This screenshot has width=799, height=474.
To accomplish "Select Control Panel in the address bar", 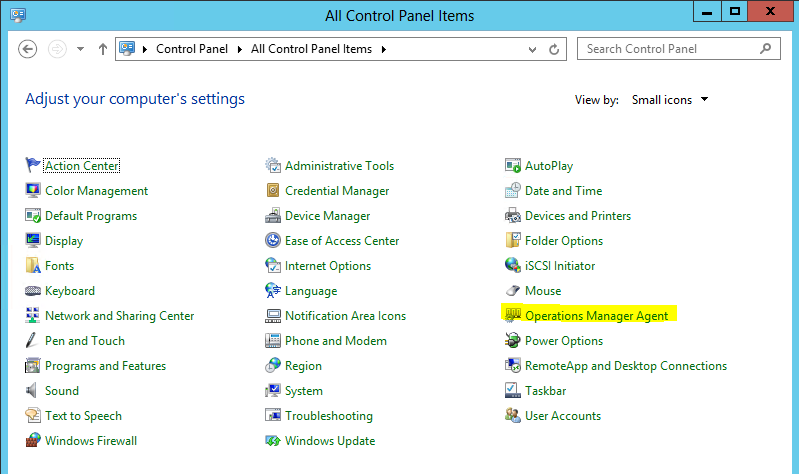I will pyautogui.click(x=192, y=49).
